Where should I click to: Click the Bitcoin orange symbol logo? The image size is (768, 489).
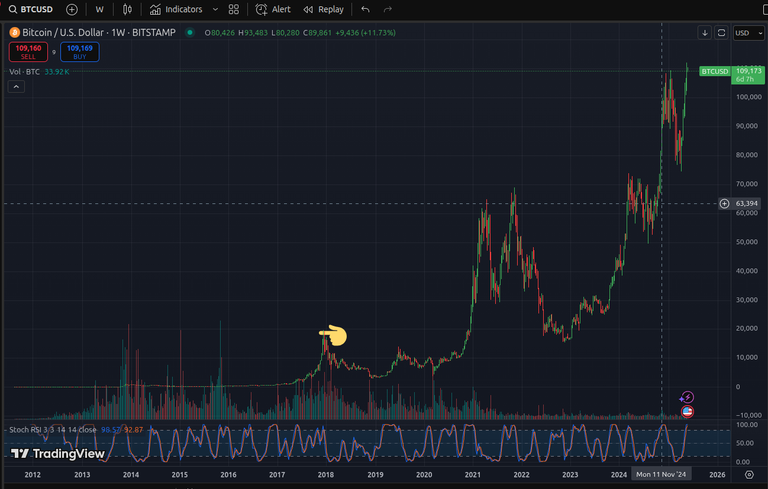(14, 33)
